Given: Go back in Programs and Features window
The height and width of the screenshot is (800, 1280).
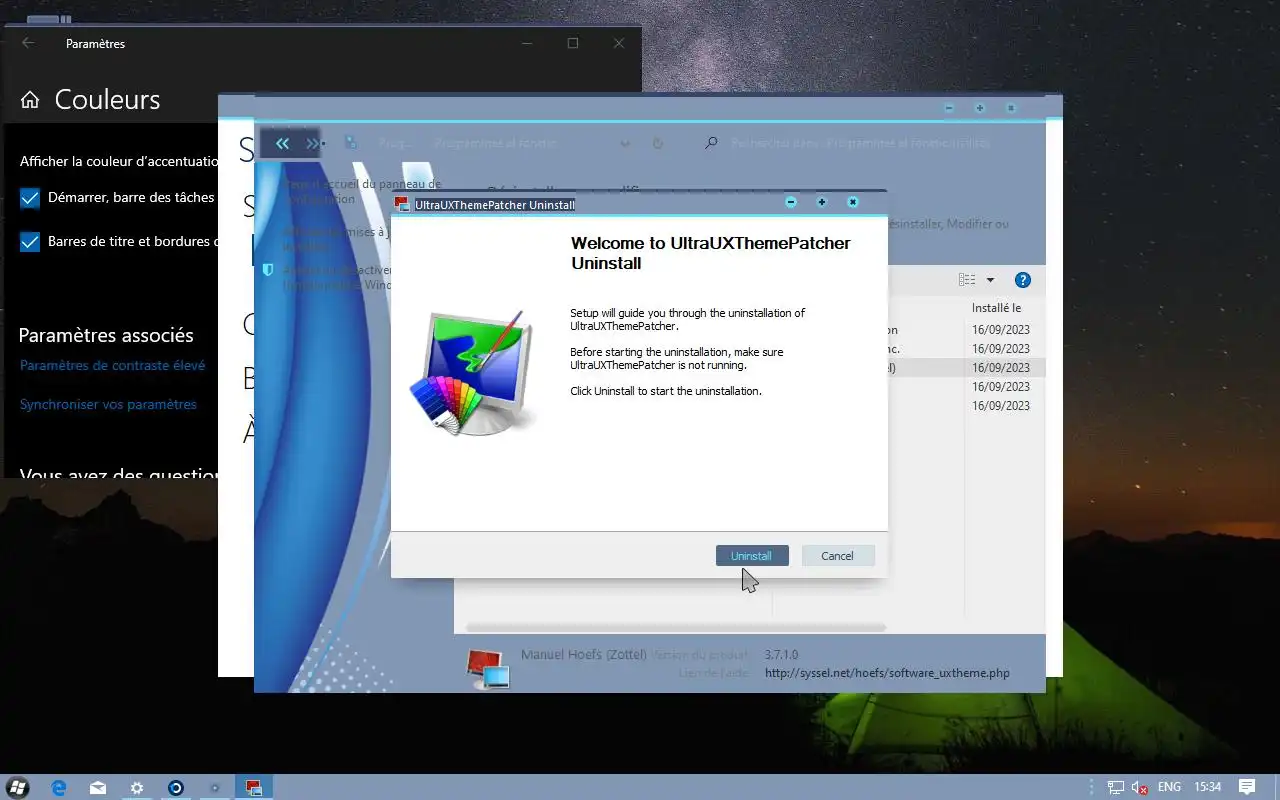Looking at the screenshot, I should 282,144.
